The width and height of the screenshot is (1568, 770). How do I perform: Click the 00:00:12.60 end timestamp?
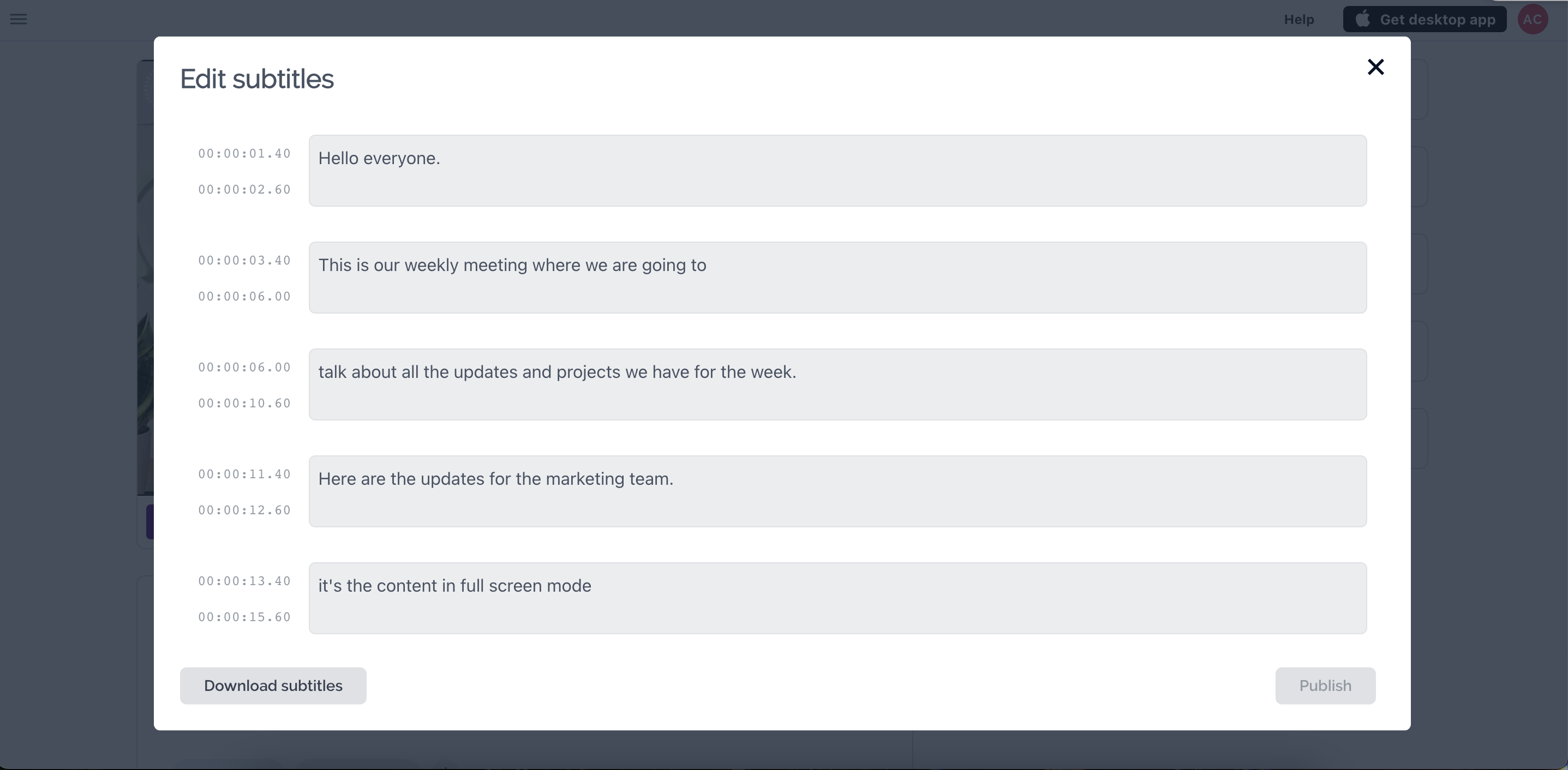pos(244,510)
